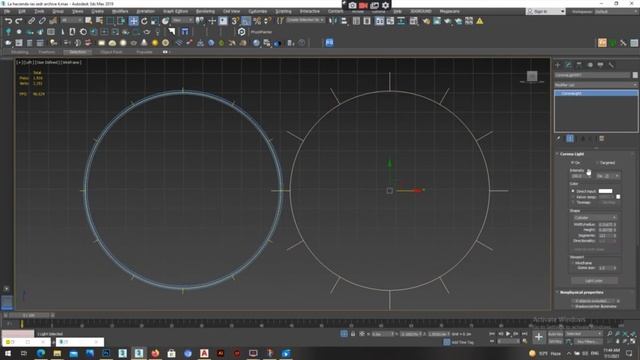Screen dimensions: 640x360
Task: Open the Graph Editors menu
Action: [176, 11]
